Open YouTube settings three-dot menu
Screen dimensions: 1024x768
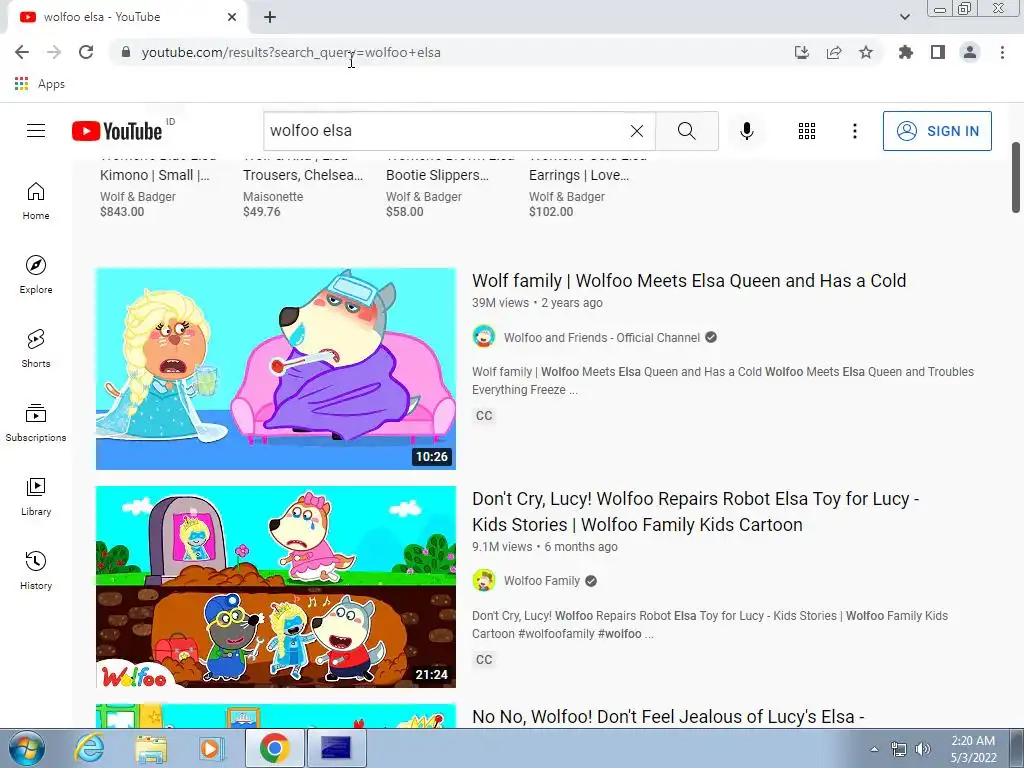[x=854, y=131]
